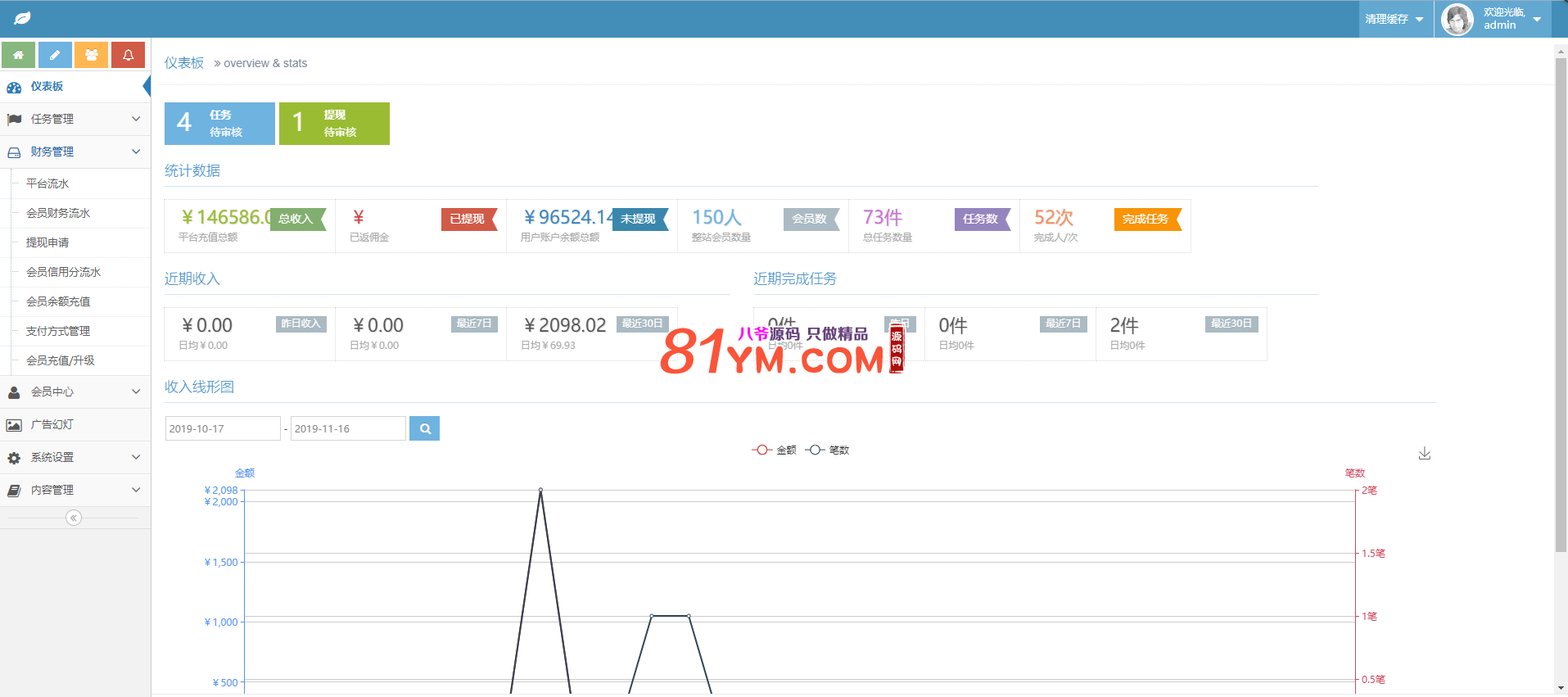
Task: Click the 150人 member count value
Action: [716, 217]
